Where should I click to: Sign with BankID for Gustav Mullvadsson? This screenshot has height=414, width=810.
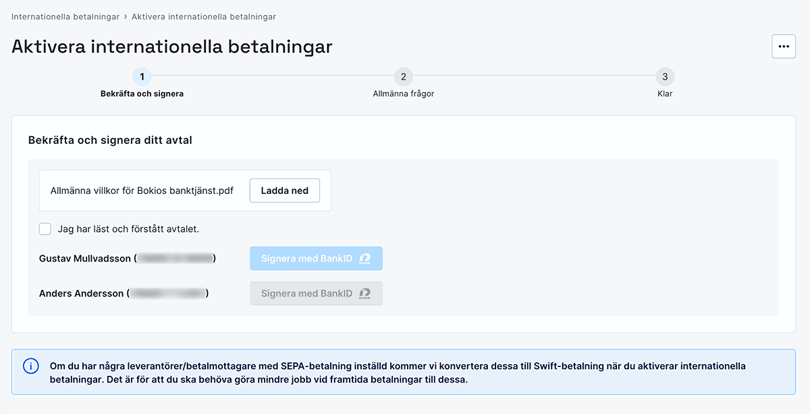pos(316,258)
